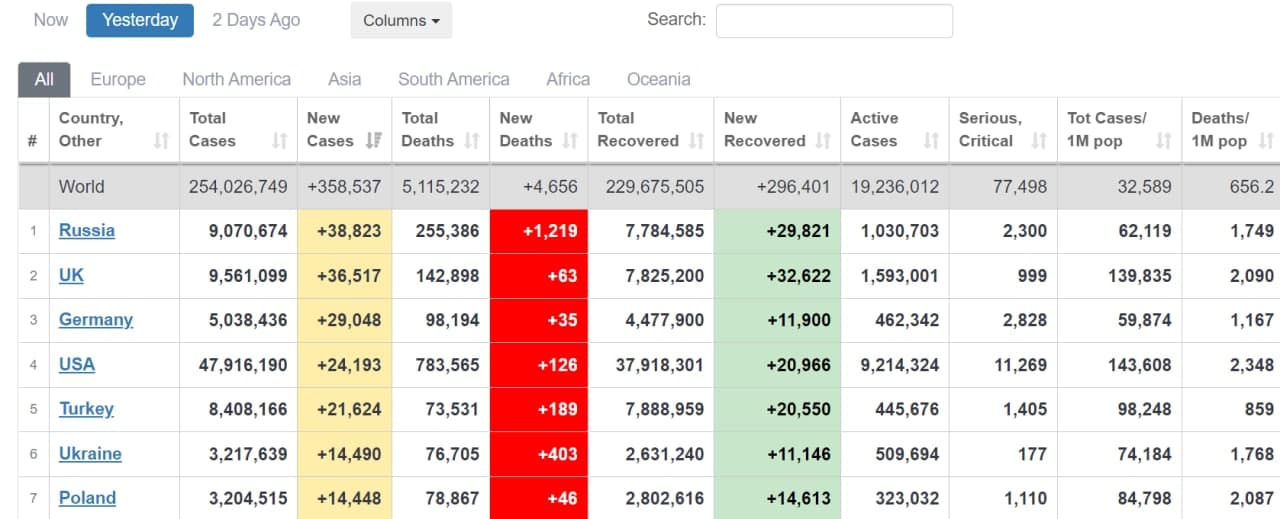
Task: Open the Columns dropdown menu
Action: point(401,20)
